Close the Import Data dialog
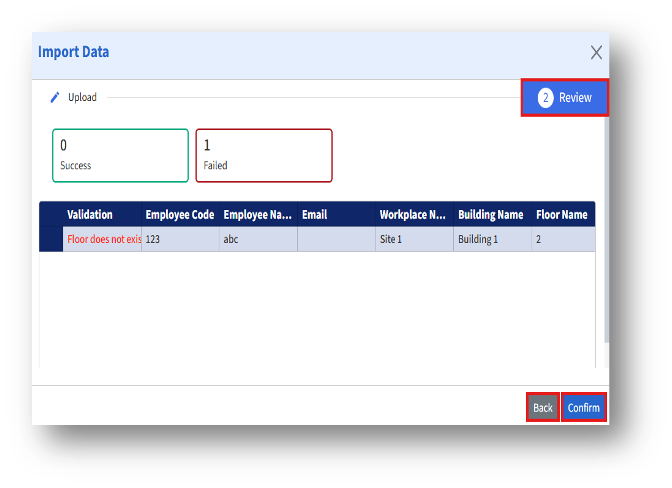The height and width of the screenshot is (488, 672). 596,53
